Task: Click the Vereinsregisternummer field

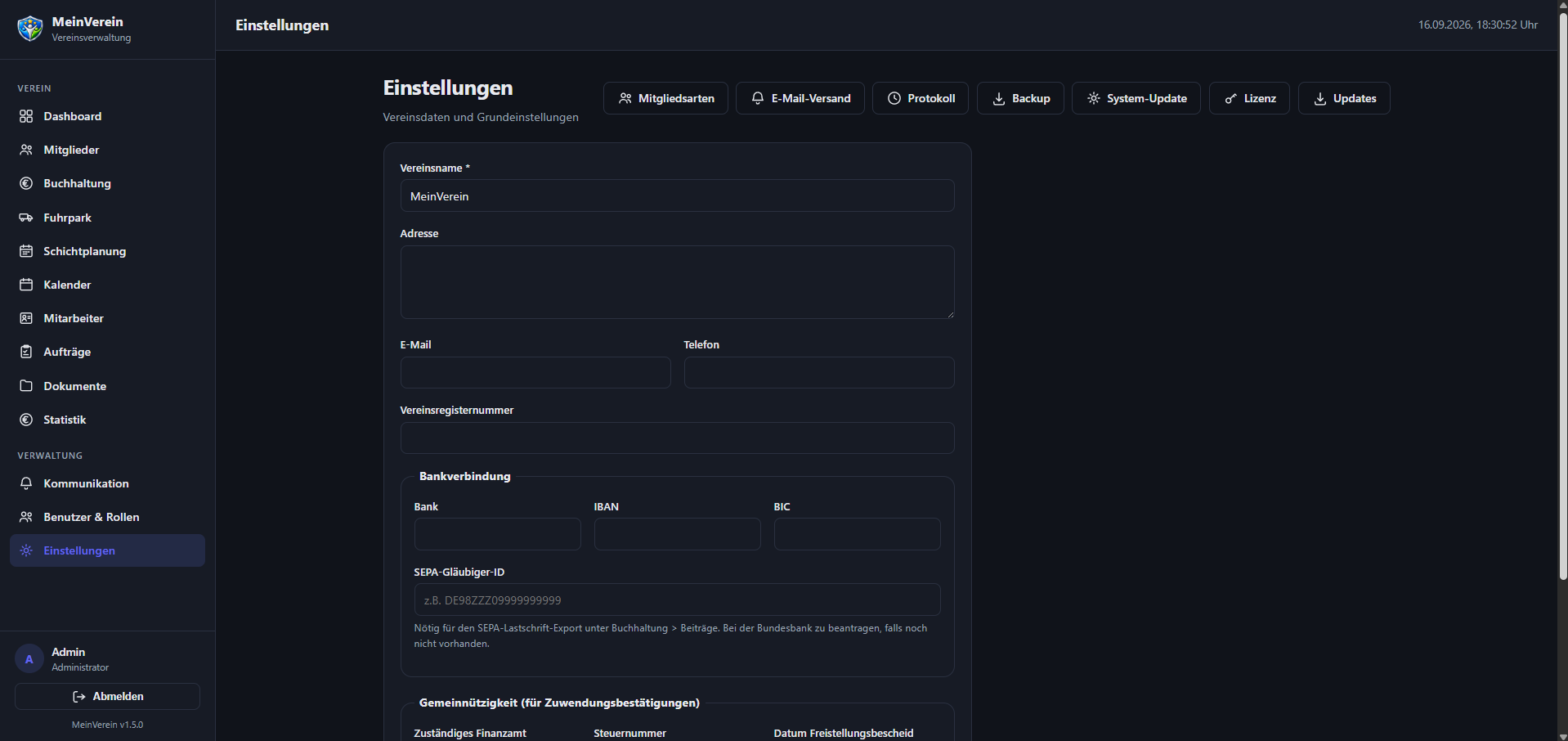Action: 677,438
